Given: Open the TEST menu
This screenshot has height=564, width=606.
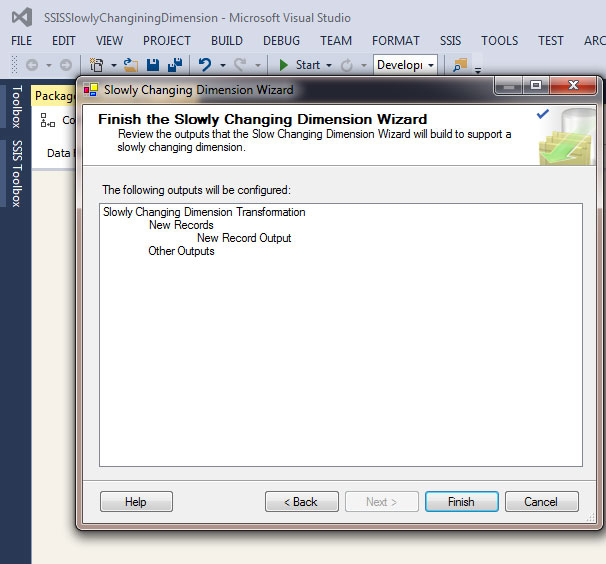Looking at the screenshot, I should 551,41.
